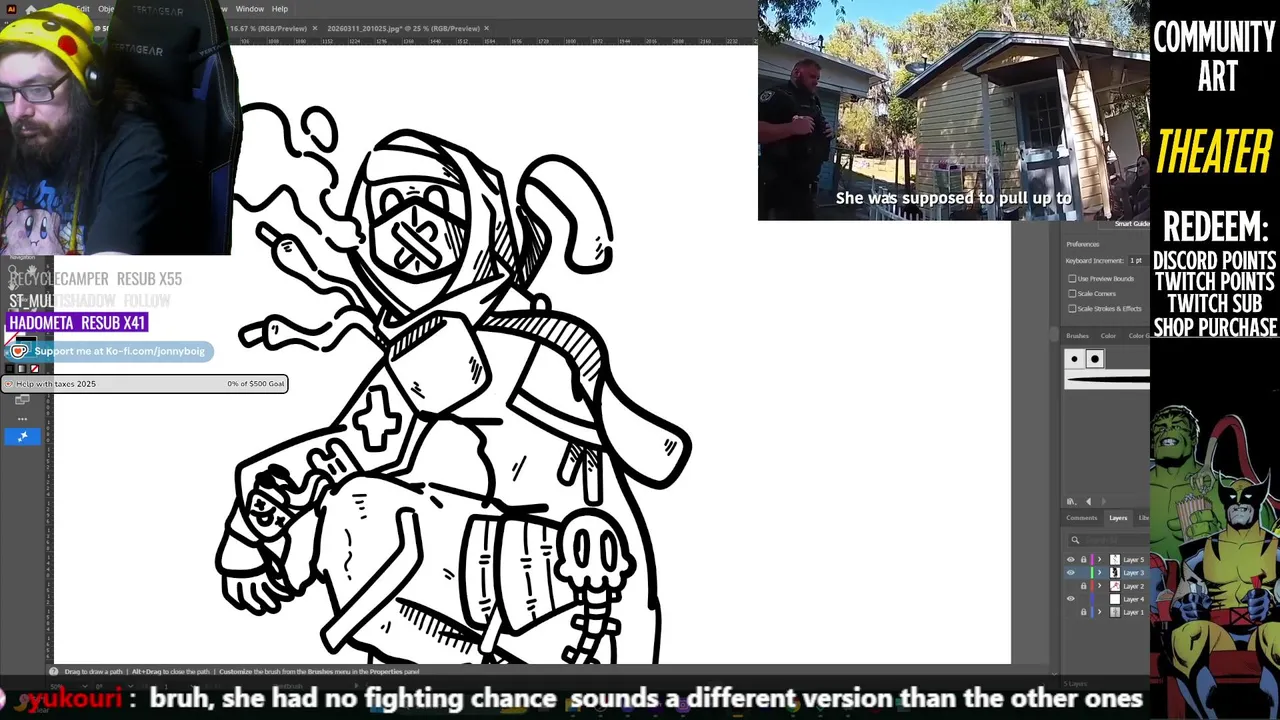Click the Layer 5 thumbnail
The image size is (1280, 720).
point(1115,560)
